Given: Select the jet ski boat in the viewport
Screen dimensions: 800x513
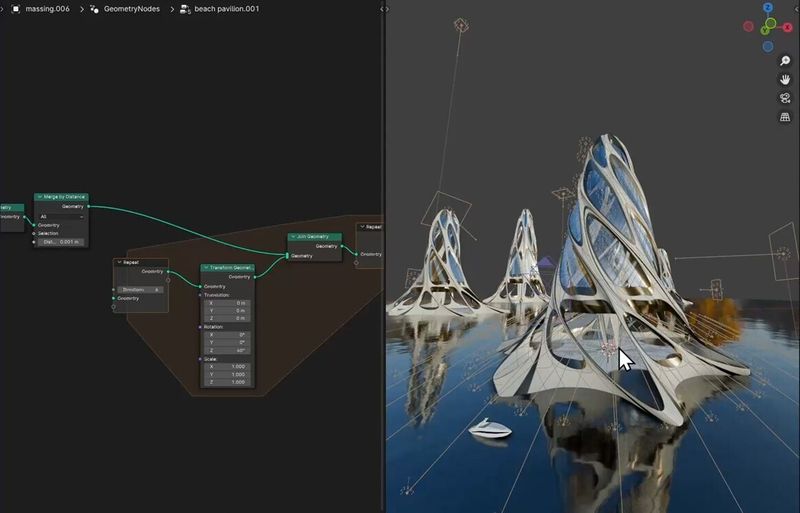Looking at the screenshot, I should [x=490, y=428].
